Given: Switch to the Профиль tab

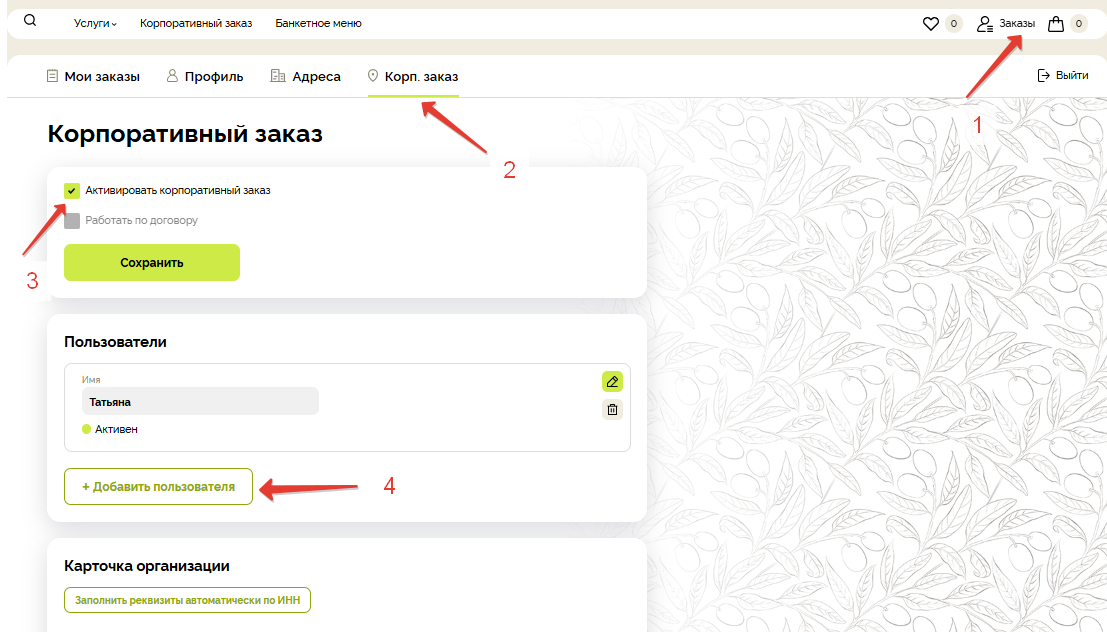Looking at the screenshot, I should pyautogui.click(x=204, y=76).
